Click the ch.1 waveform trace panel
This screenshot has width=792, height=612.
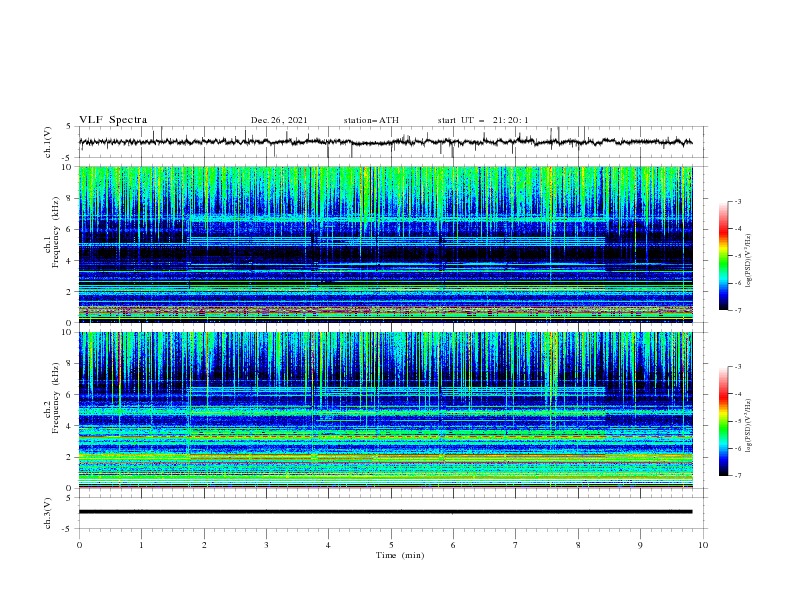[x=392, y=142]
